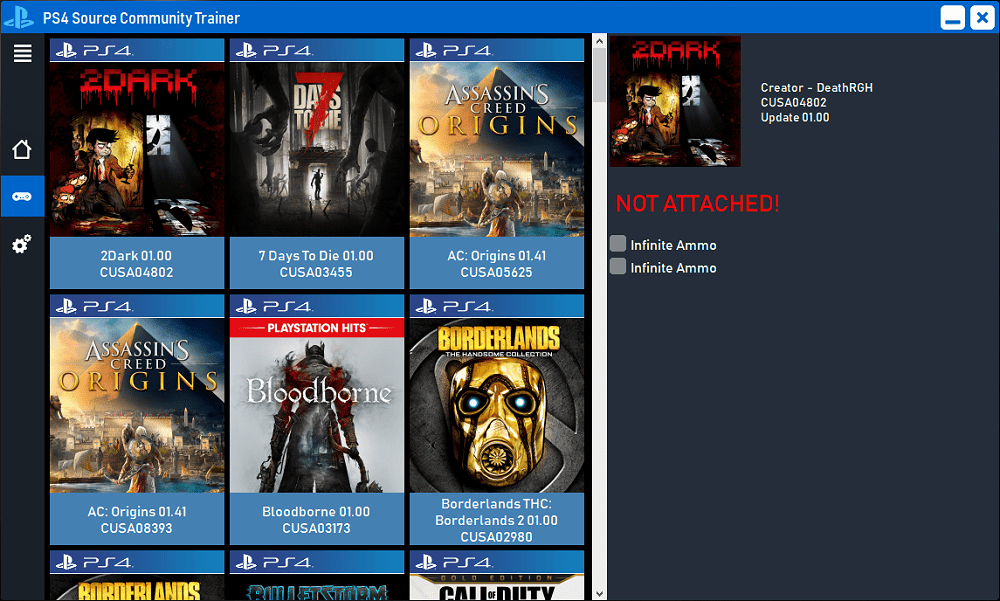
Task: Click the game list scrollbar thumb
Action: click(x=599, y=75)
